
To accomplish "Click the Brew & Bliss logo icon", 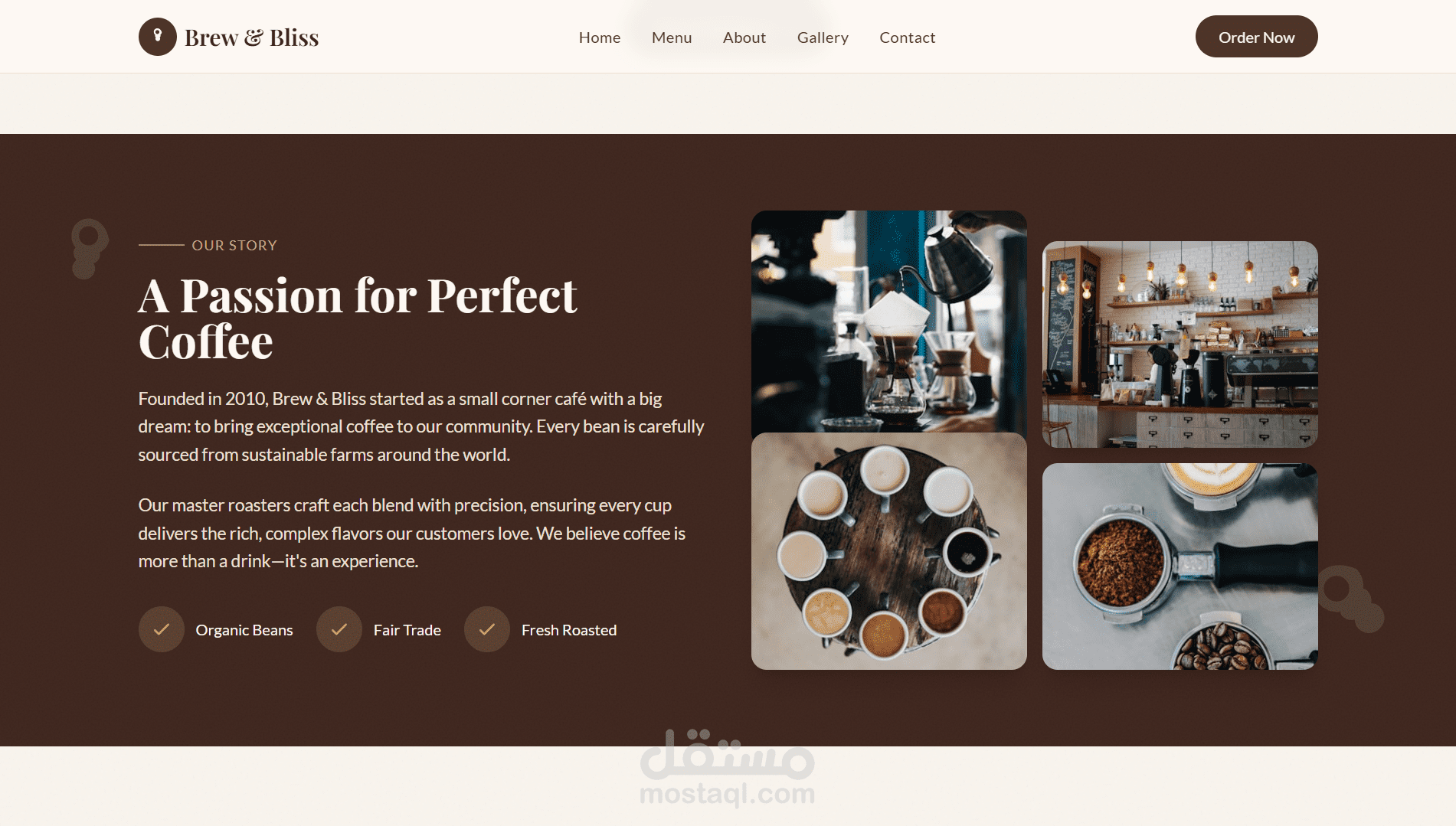I will pyautogui.click(x=158, y=37).
